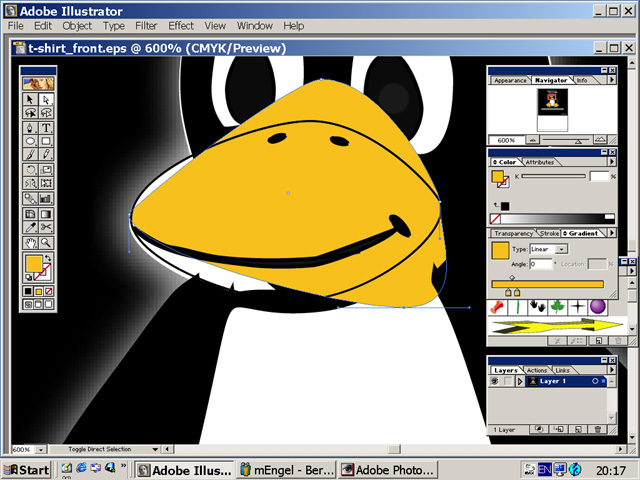Select the Free Transform tool

[46, 183]
